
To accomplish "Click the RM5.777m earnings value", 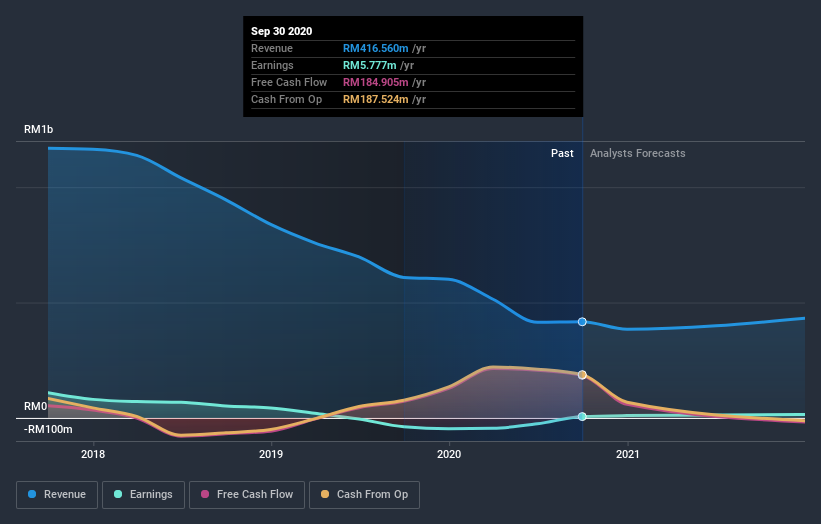I will click(x=370, y=65).
